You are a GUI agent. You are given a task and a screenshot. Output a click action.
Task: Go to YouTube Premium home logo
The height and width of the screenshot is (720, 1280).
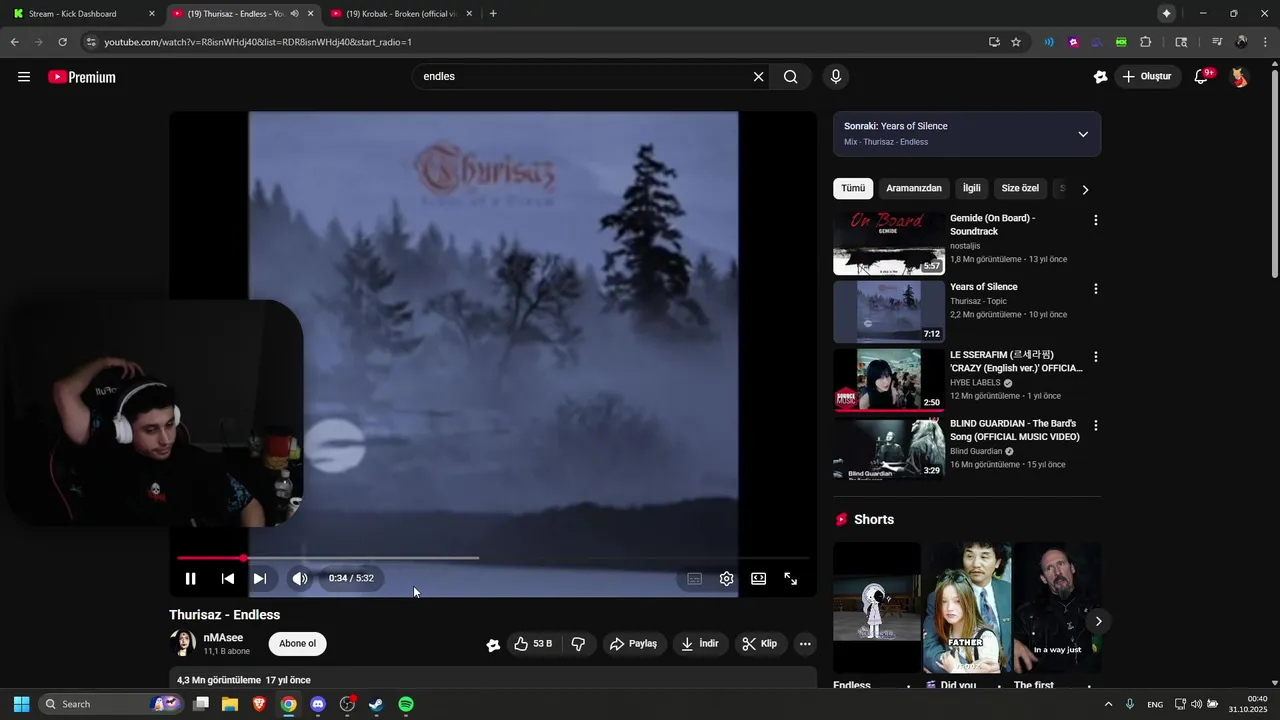tap(82, 77)
